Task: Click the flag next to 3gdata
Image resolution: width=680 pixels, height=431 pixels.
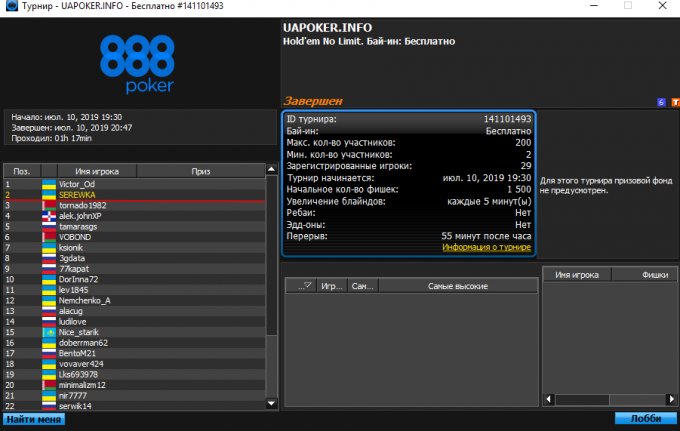Action: click(49, 258)
